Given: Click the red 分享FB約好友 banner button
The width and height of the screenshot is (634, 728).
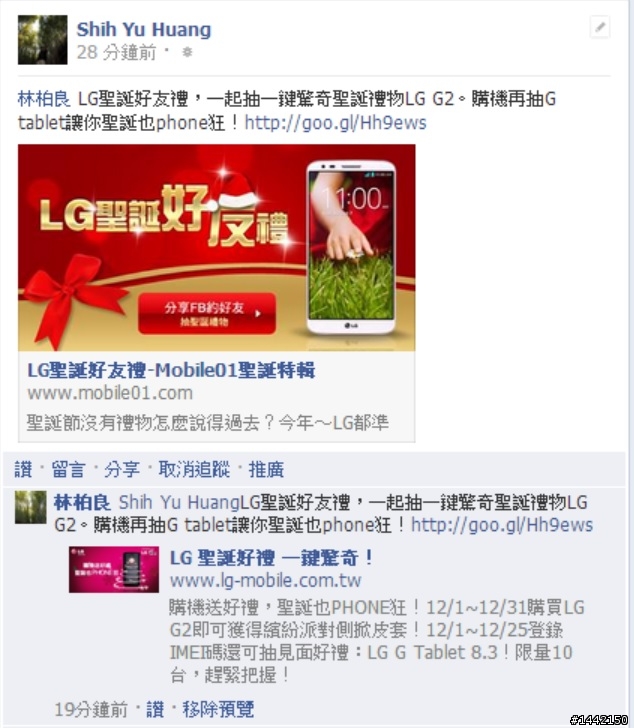Looking at the screenshot, I should (x=207, y=313).
